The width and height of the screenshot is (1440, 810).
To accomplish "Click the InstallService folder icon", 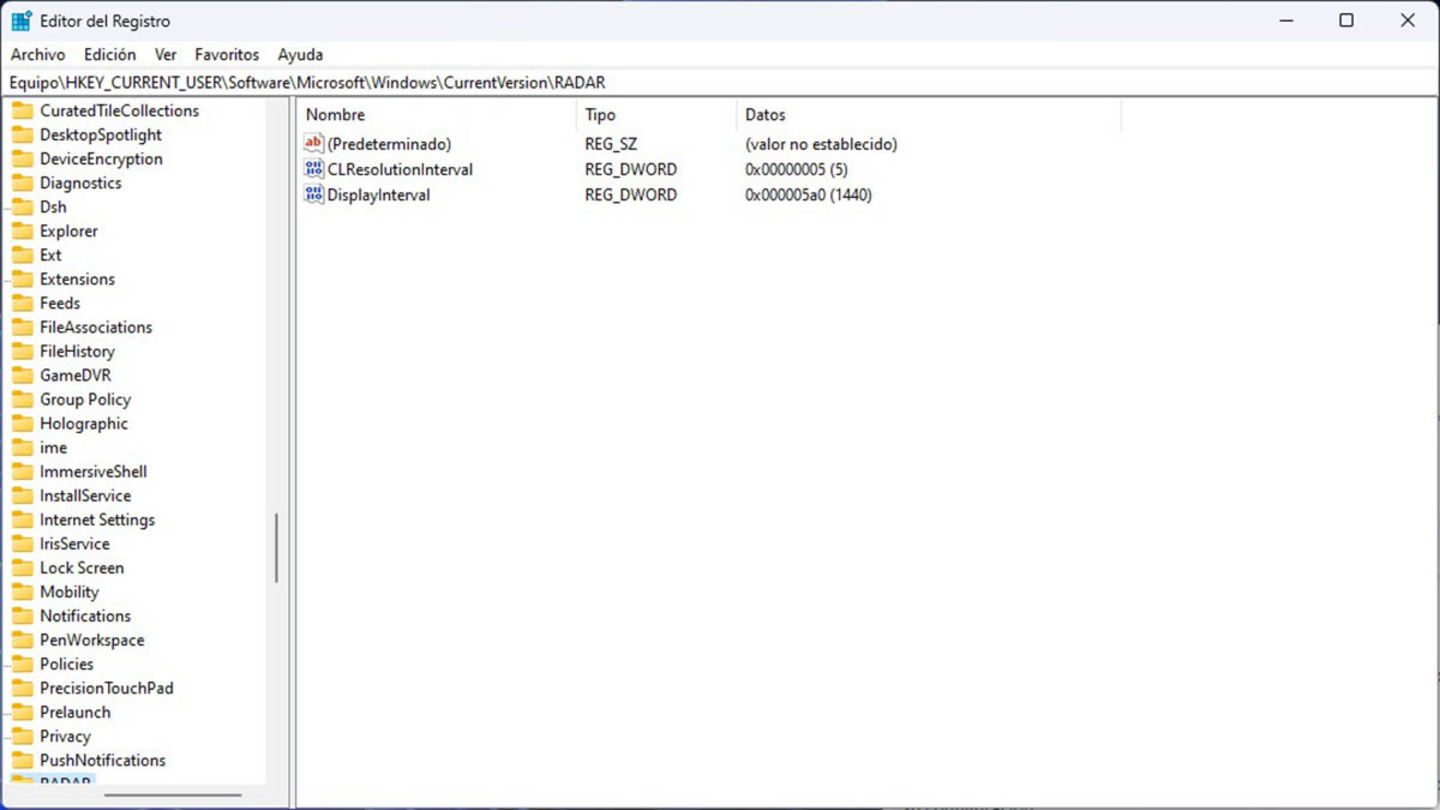I will tap(23, 495).
